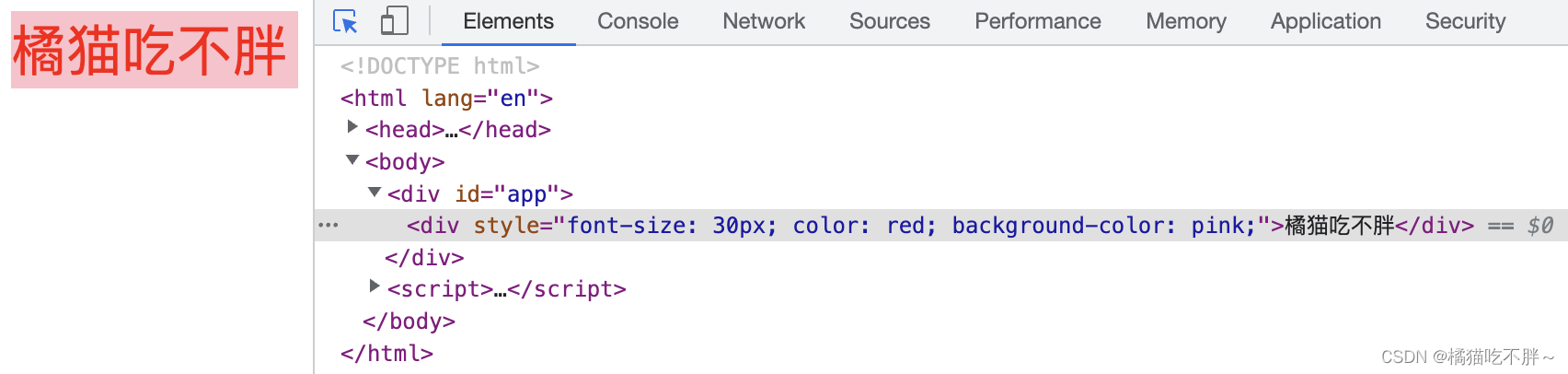Expand the script element node
This screenshot has width=1568, height=374.
(x=375, y=286)
